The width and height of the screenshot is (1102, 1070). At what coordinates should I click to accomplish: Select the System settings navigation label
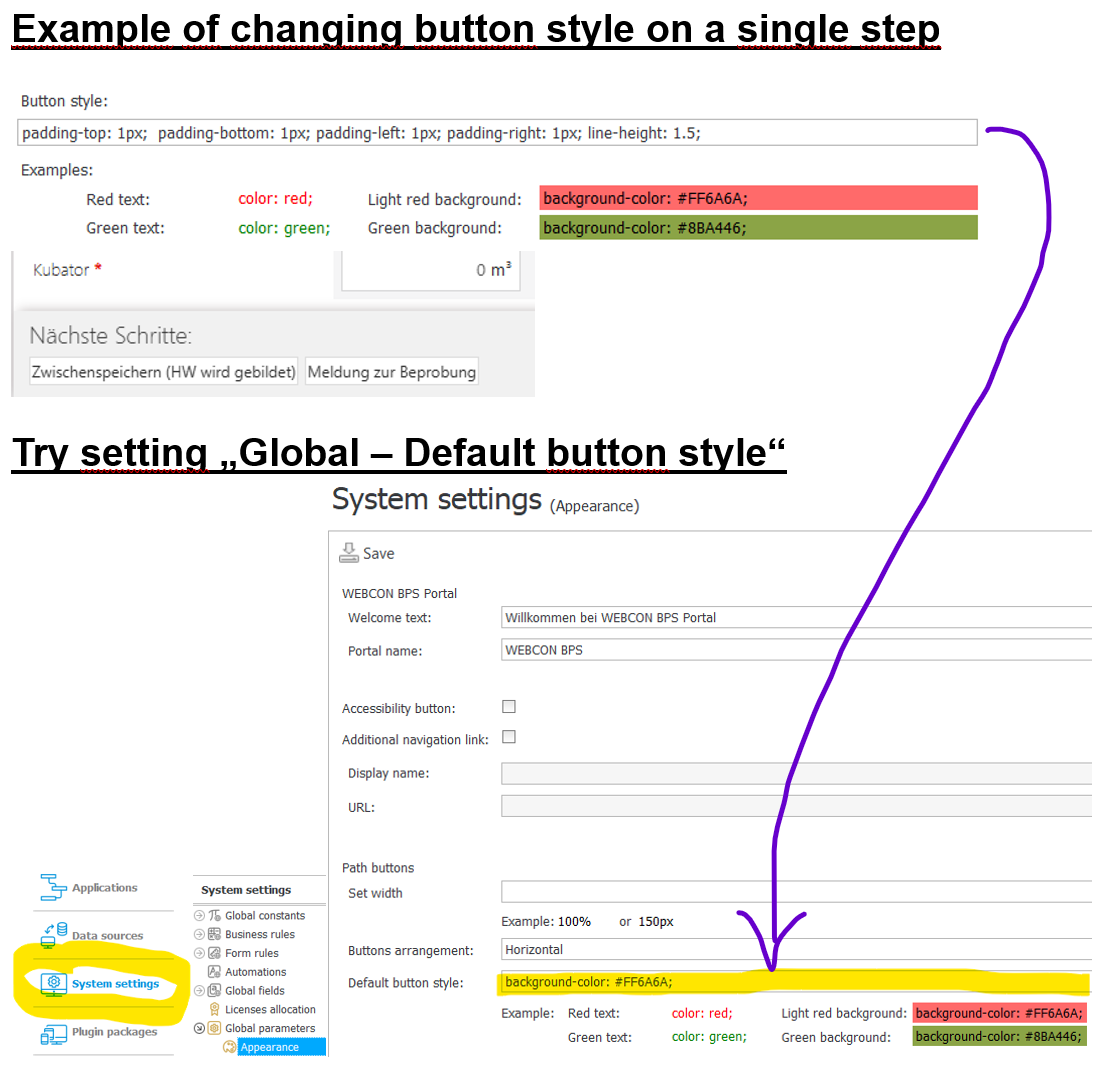pyautogui.click(x=115, y=984)
